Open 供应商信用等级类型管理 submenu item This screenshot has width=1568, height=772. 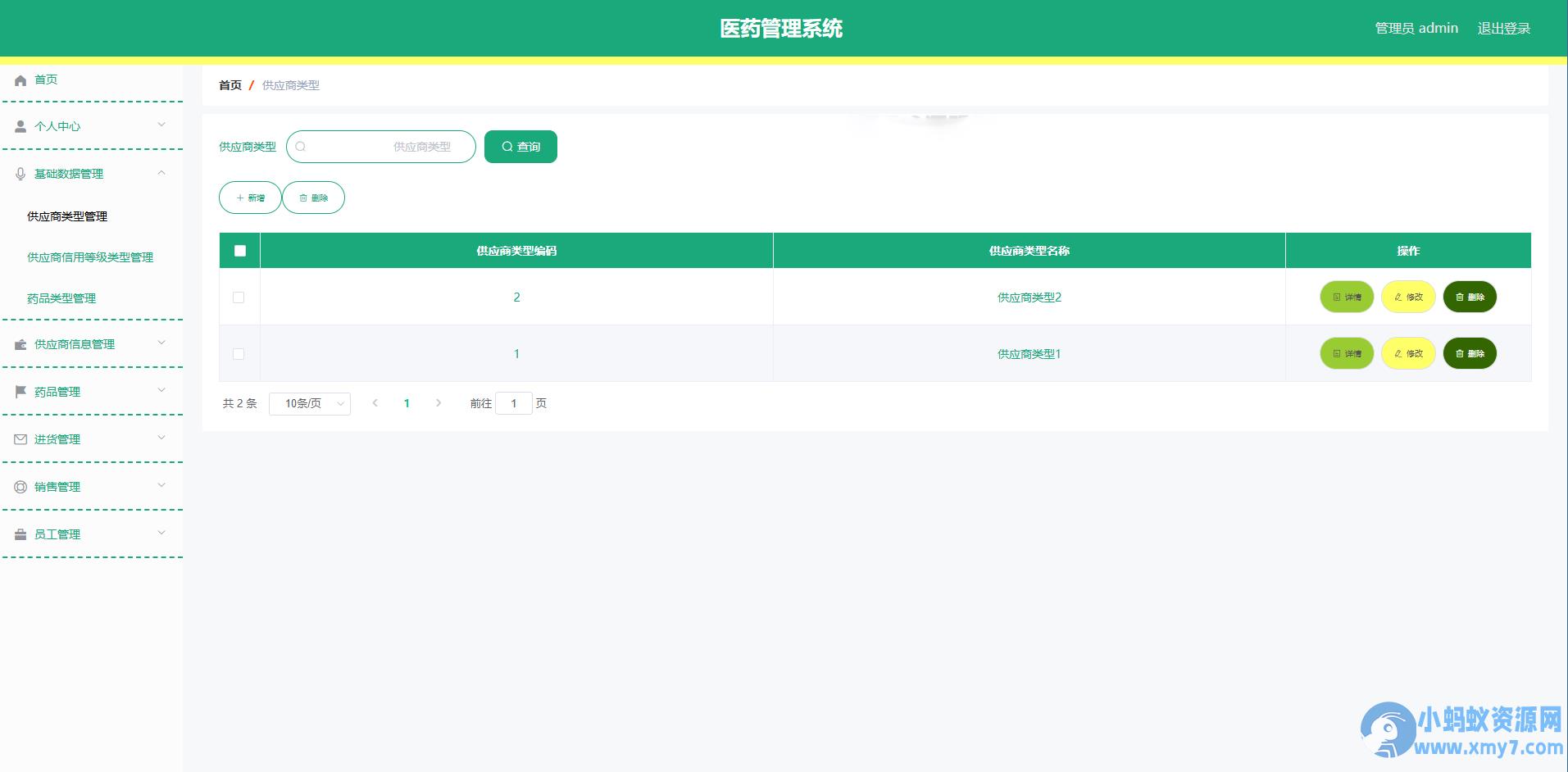(x=90, y=257)
